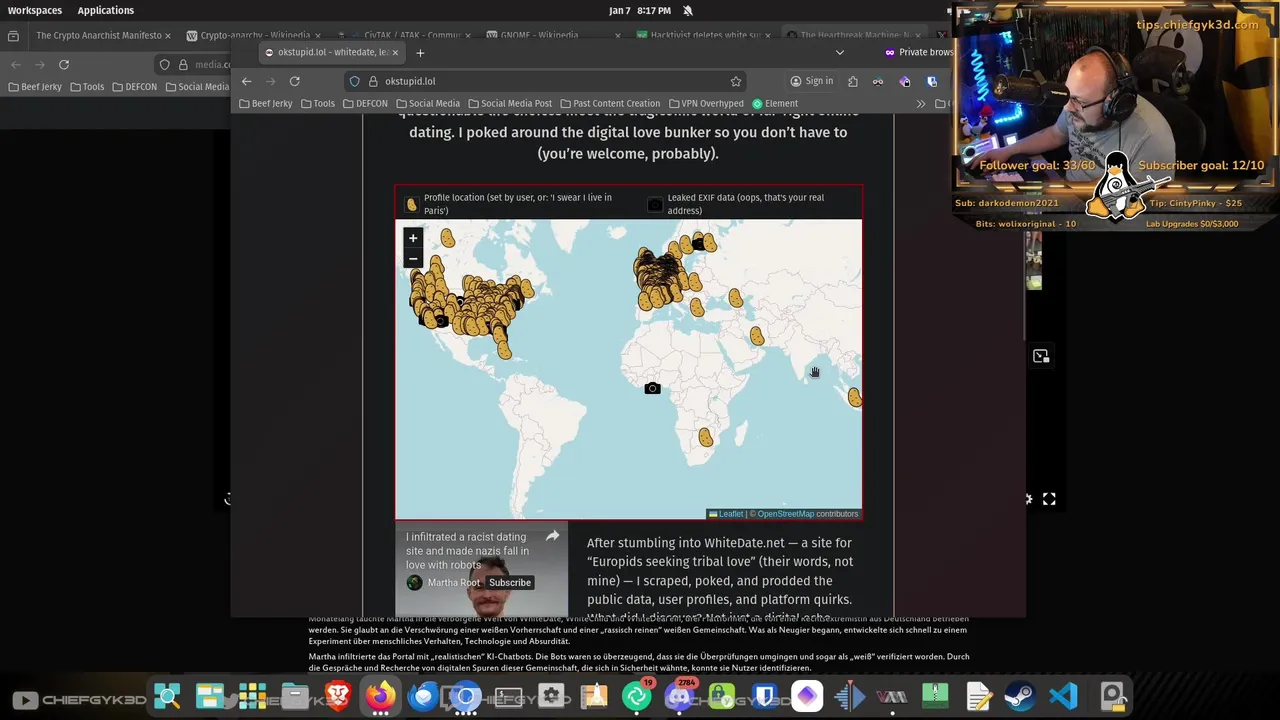Open the Brave browser in the dock
The width and height of the screenshot is (1280, 720).
(x=338, y=695)
